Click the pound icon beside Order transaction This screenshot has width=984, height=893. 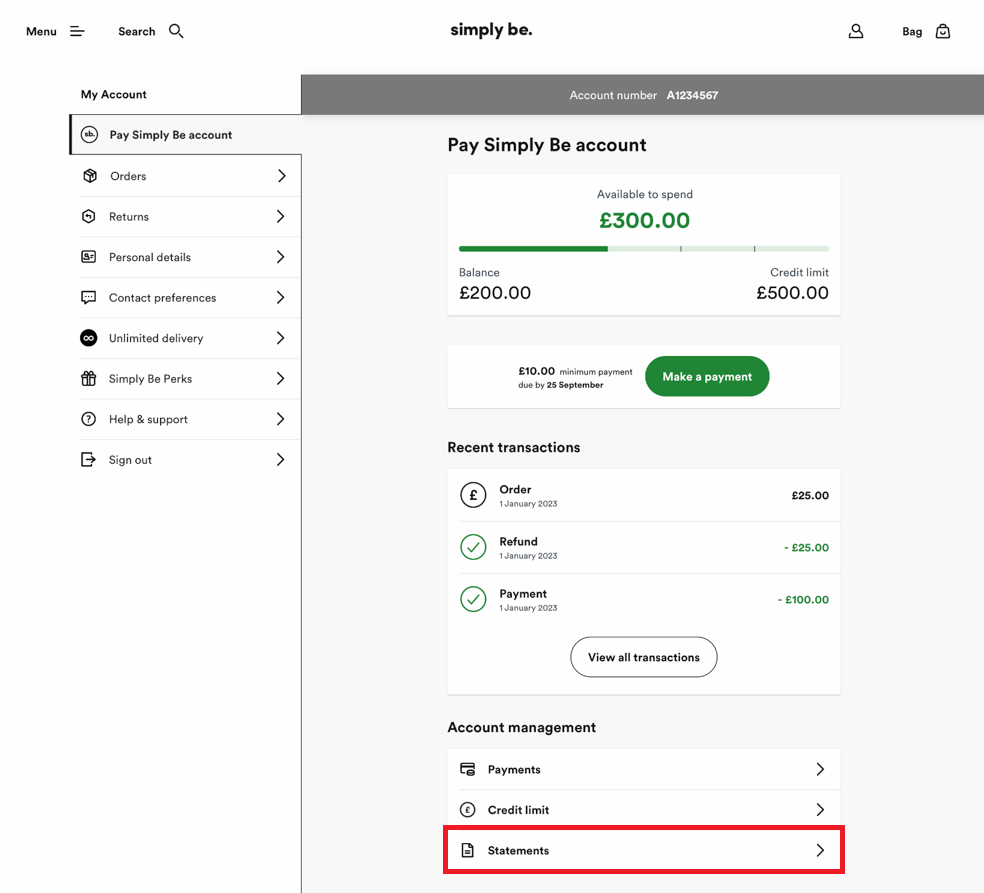(473, 495)
